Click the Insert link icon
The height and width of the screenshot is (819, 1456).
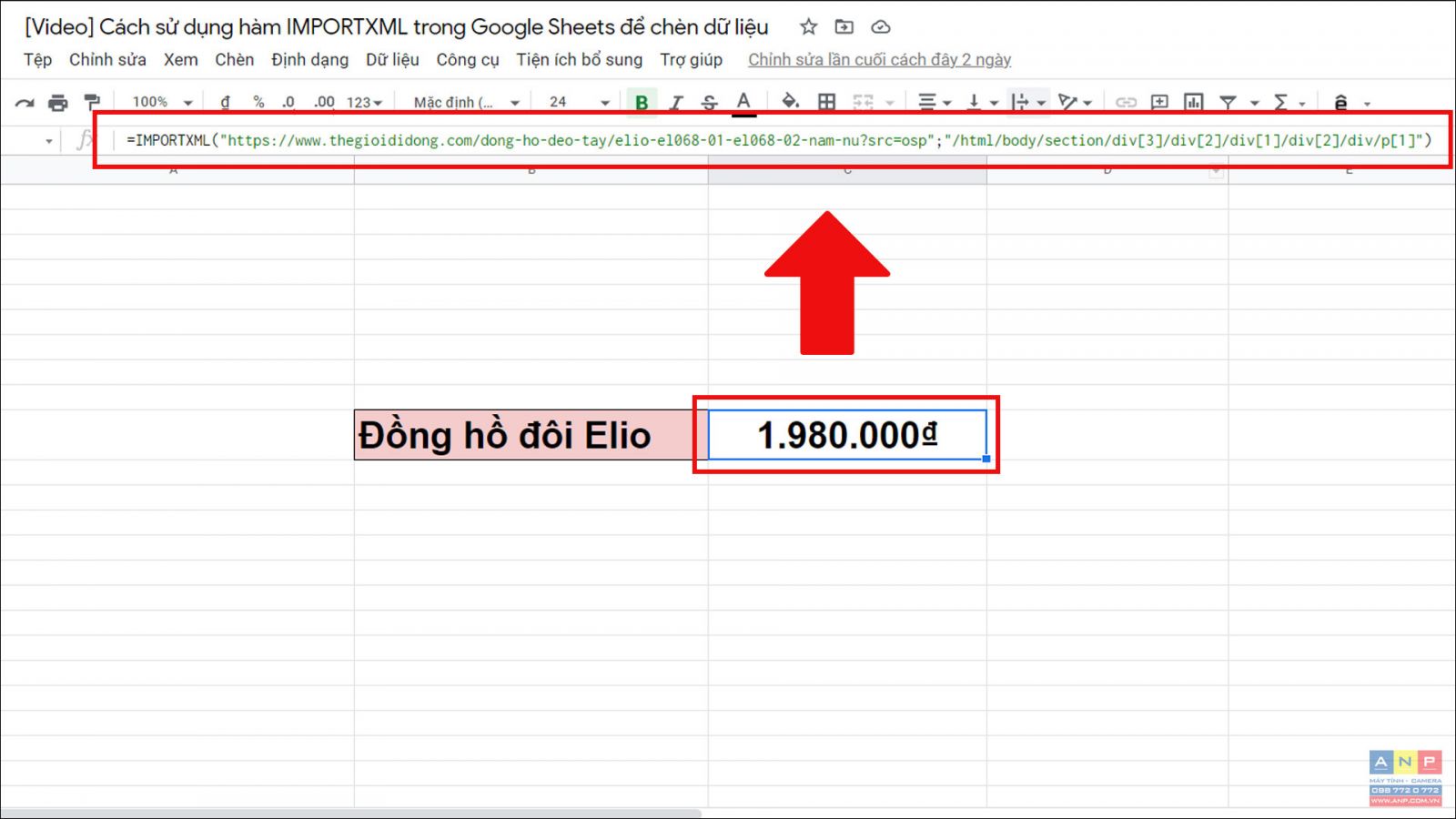(x=1126, y=102)
